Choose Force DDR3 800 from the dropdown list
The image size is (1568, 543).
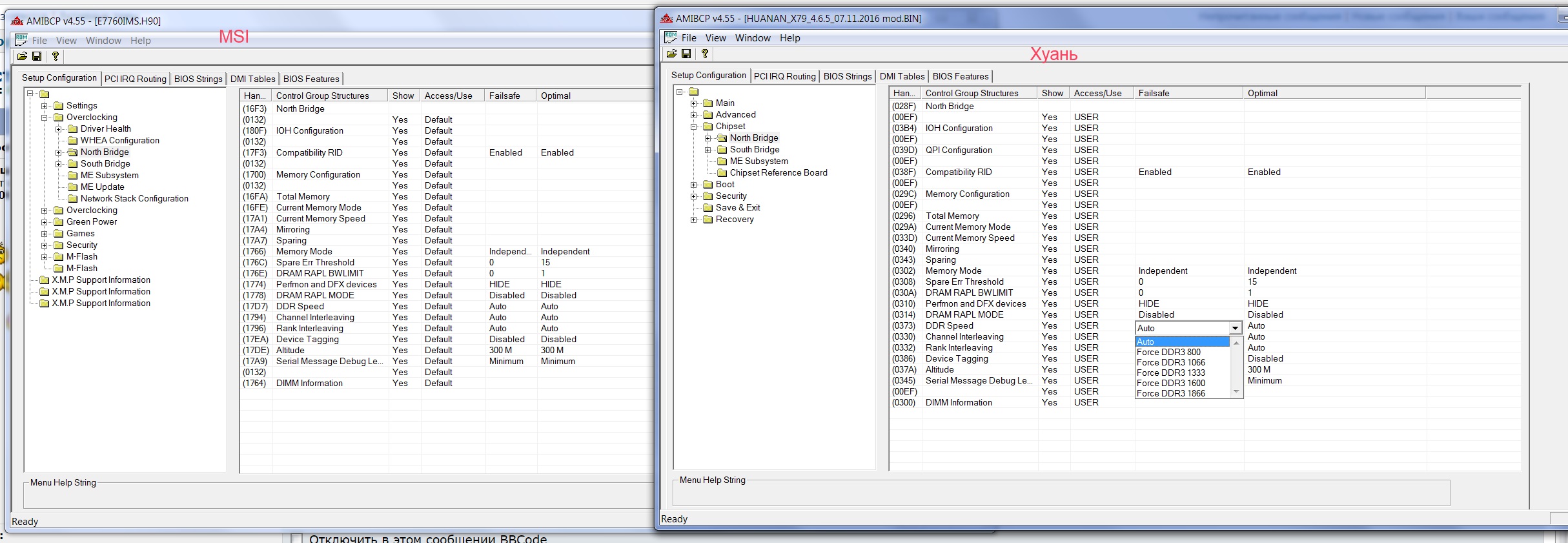pyautogui.click(x=1183, y=352)
